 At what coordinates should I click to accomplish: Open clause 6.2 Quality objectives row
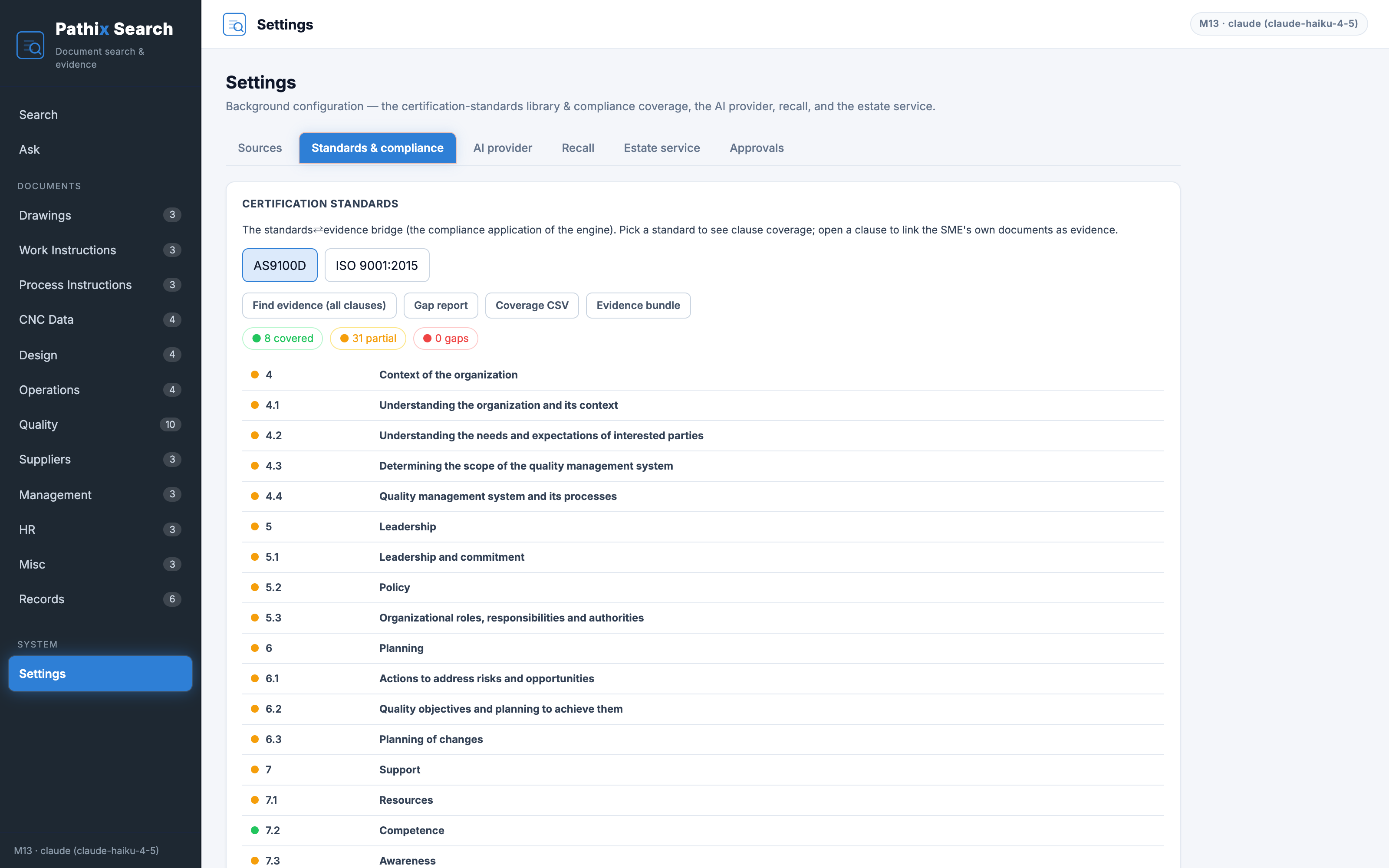pos(703,710)
